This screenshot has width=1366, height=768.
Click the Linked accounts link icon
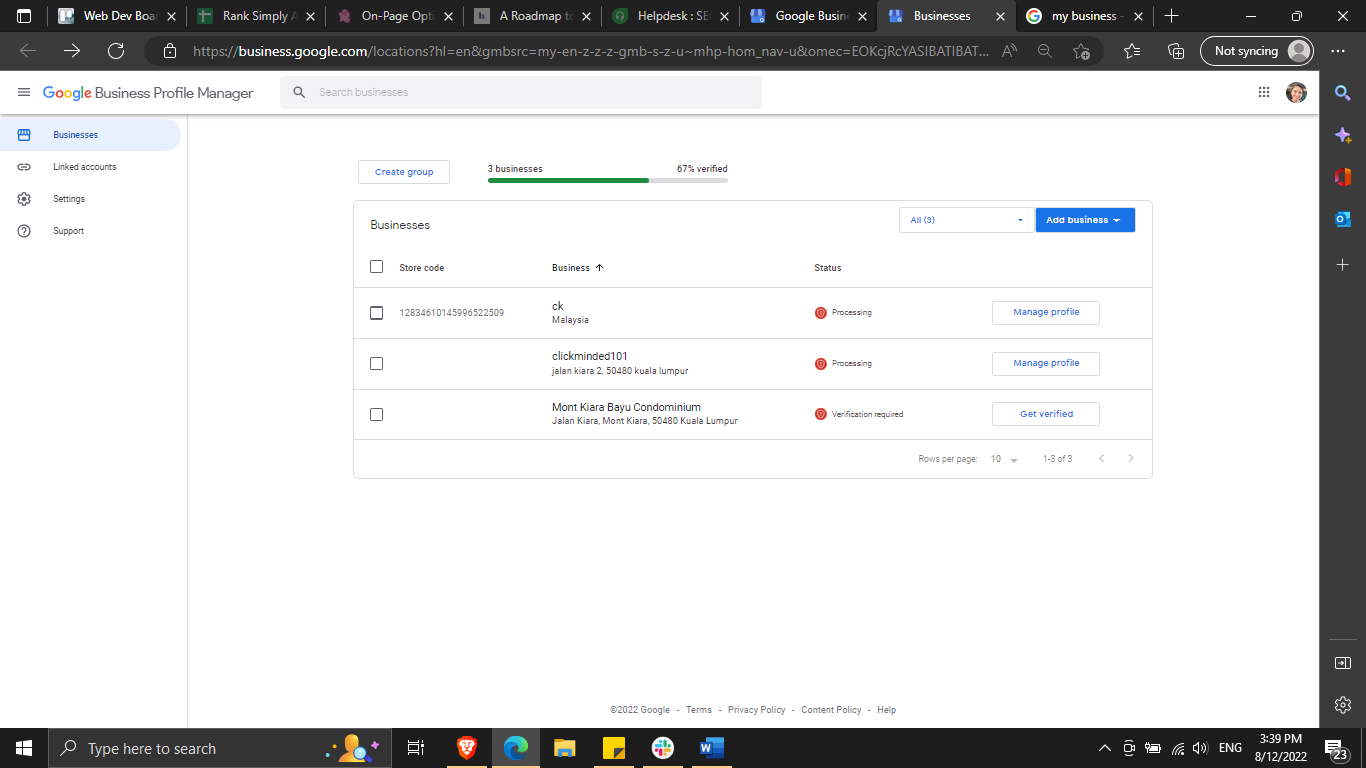pos(24,167)
